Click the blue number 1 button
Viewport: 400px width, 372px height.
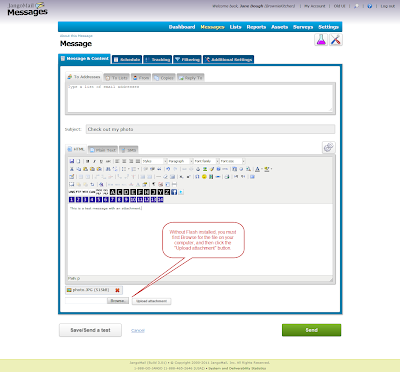(72, 199)
